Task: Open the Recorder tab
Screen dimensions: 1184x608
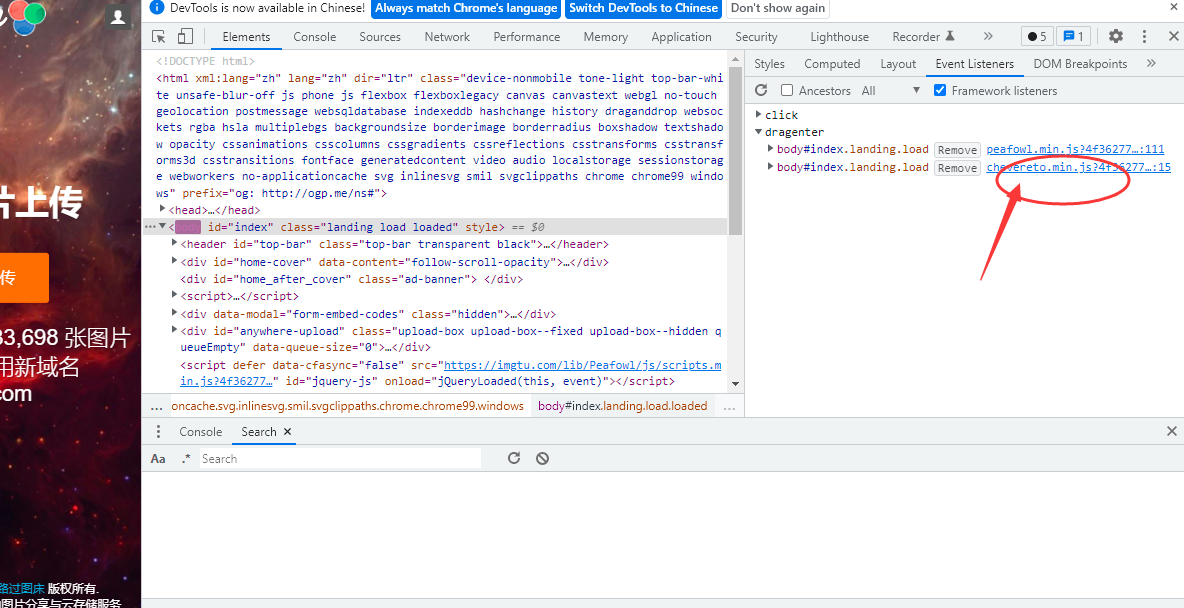Action: pyautogui.click(x=923, y=36)
